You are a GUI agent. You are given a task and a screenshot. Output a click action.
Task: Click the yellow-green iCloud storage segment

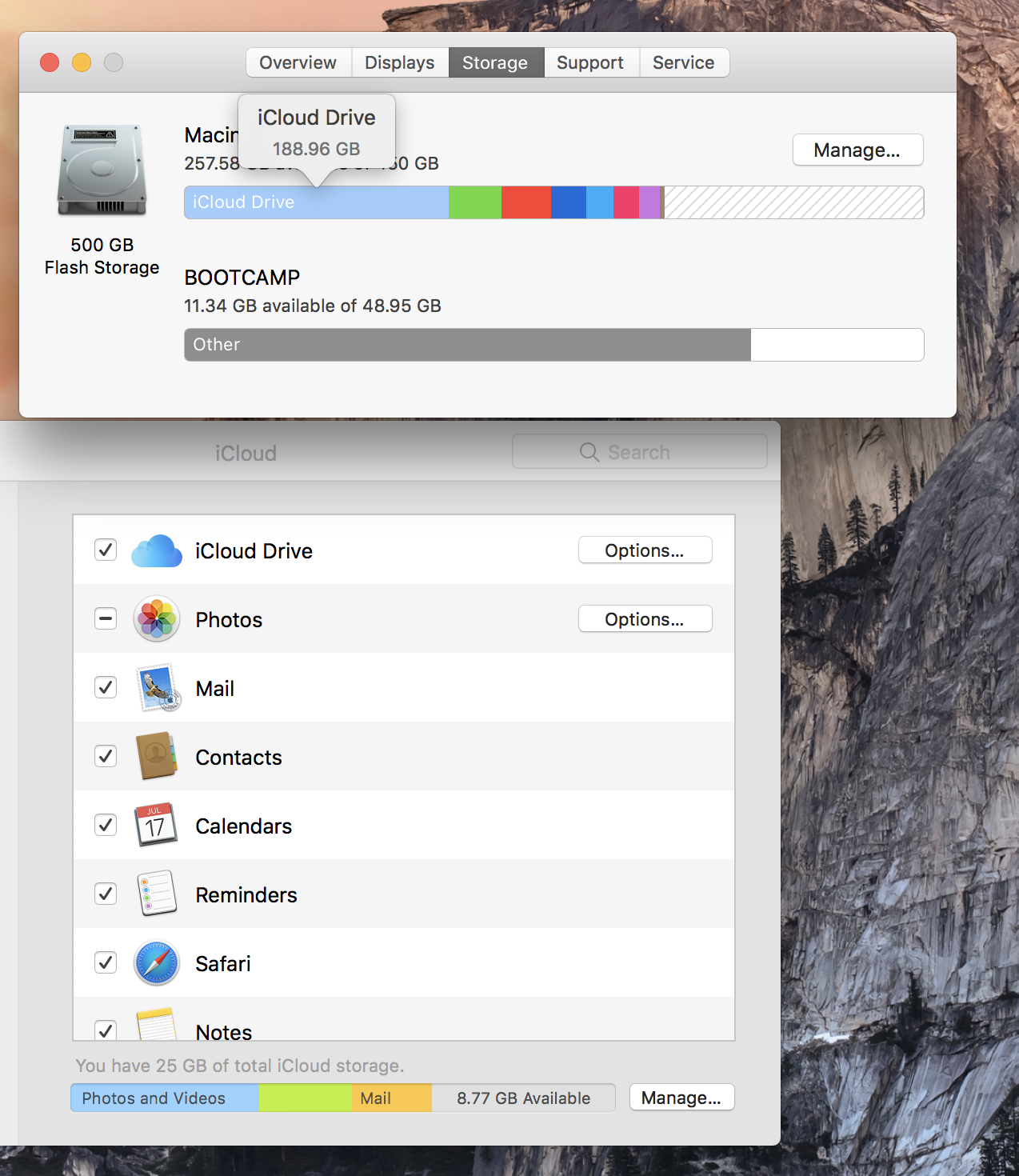click(x=305, y=1098)
